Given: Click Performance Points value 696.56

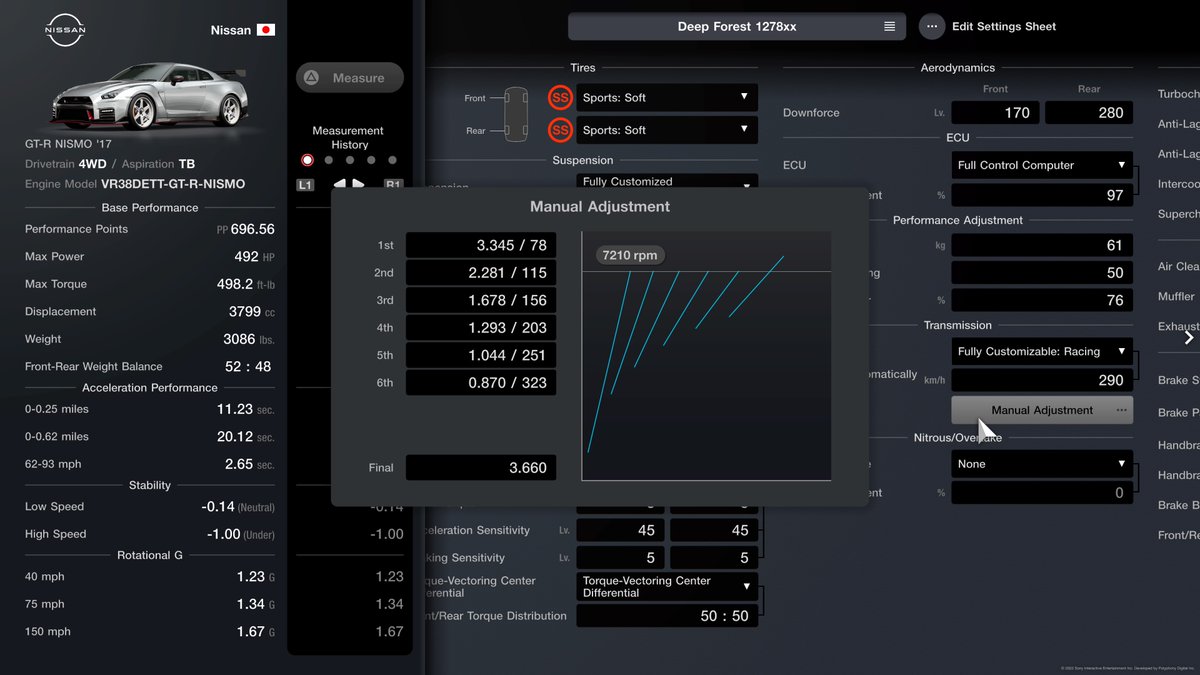Looking at the screenshot, I should [x=252, y=229].
